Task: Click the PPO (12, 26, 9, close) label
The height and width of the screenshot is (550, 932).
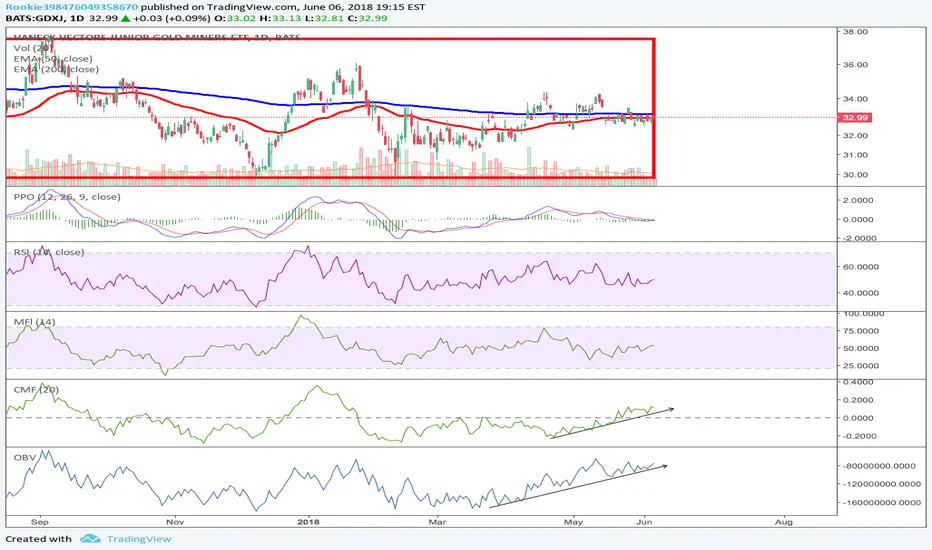Action: tap(67, 197)
